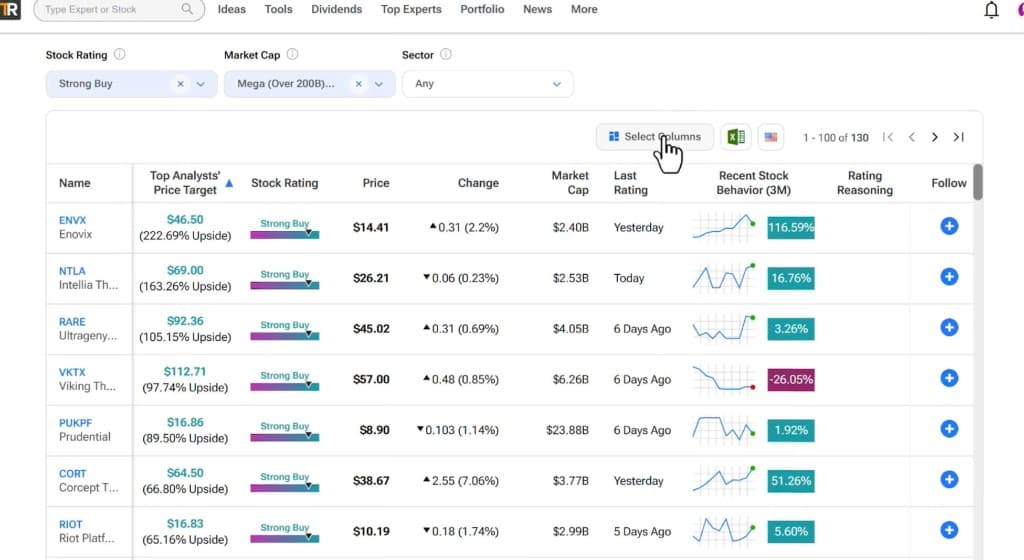This screenshot has height=560, width=1024.
Task: Click the 51.26% CORT performance badge
Action: coord(791,481)
